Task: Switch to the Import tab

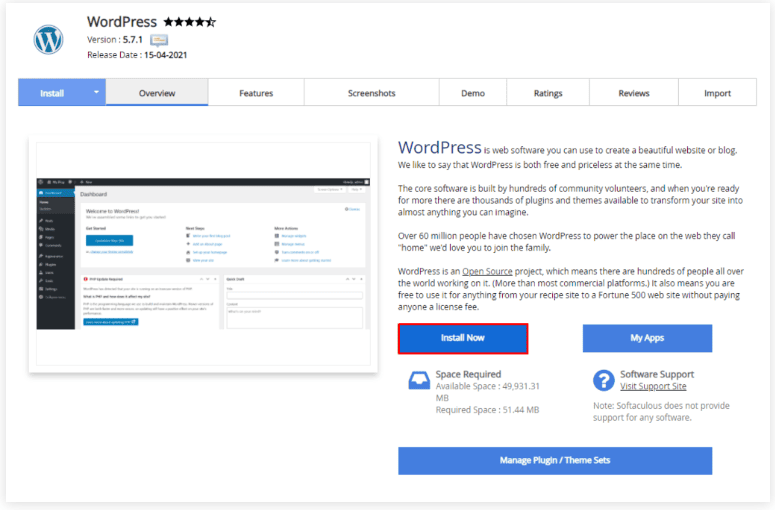Action: click(717, 93)
